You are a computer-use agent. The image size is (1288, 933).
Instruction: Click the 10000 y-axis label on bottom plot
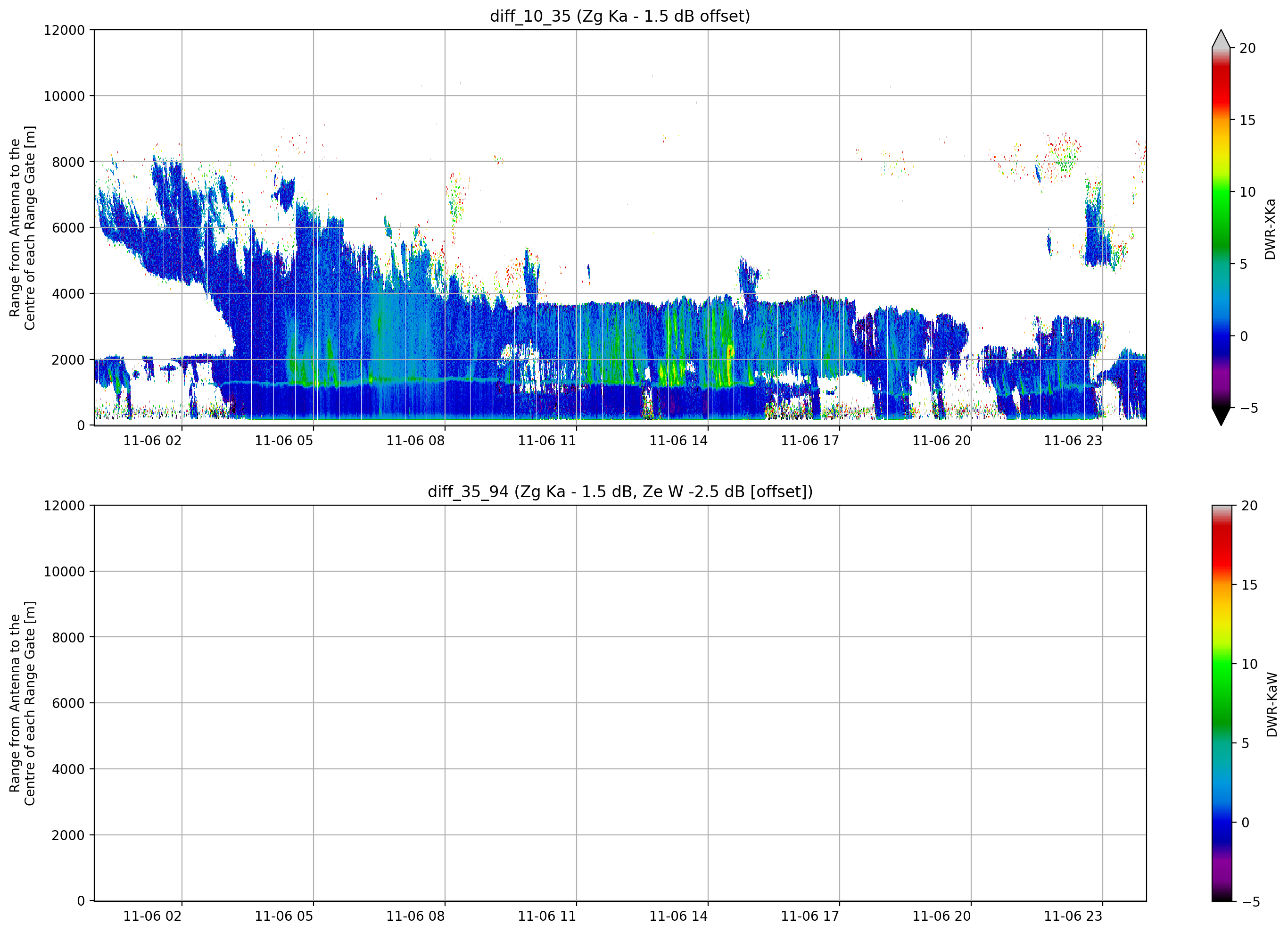point(64,572)
